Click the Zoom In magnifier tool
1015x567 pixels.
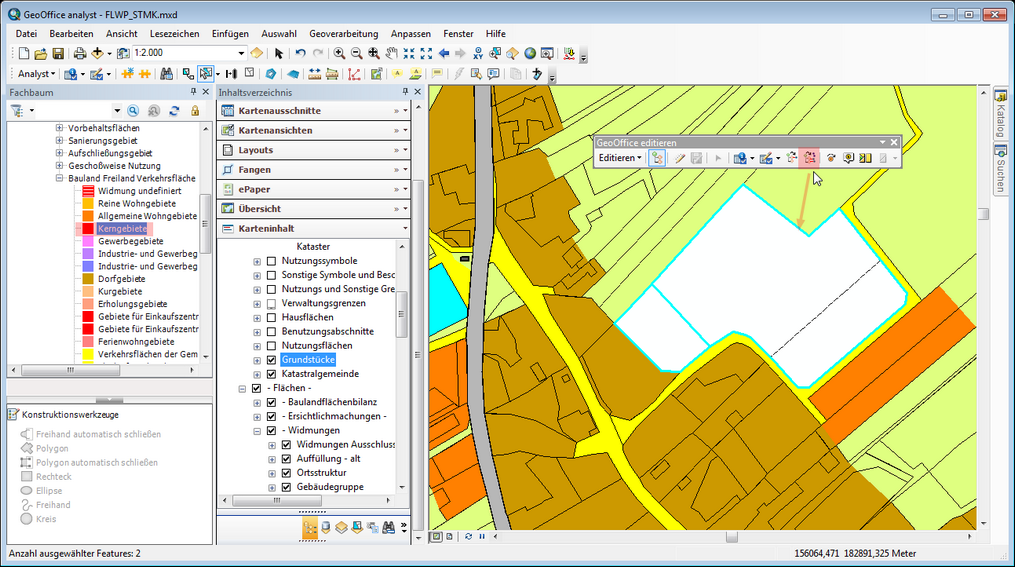(340, 53)
